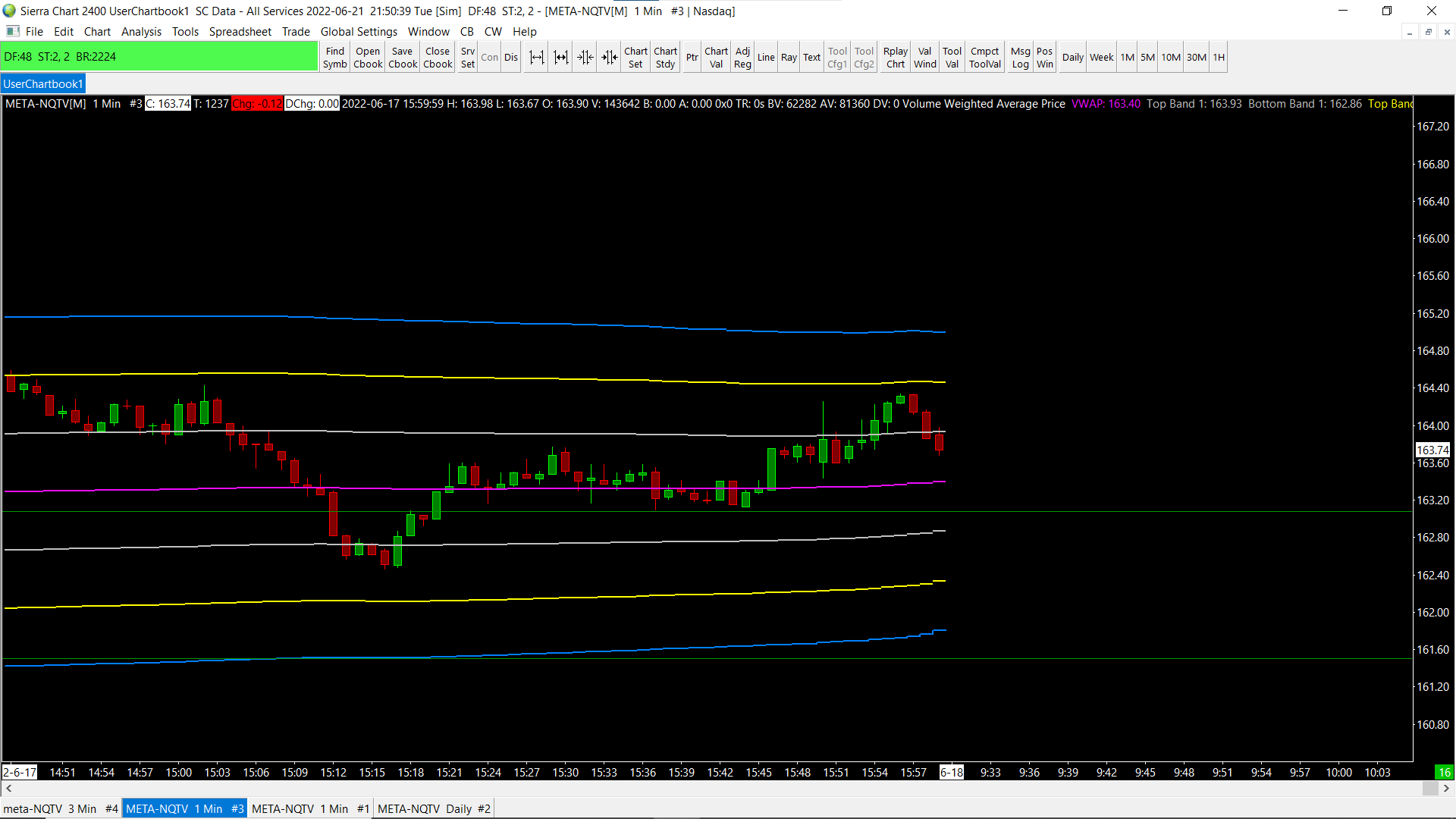Screen dimensions: 1456x819
Task: Click the Find Symb button
Action: point(334,57)
